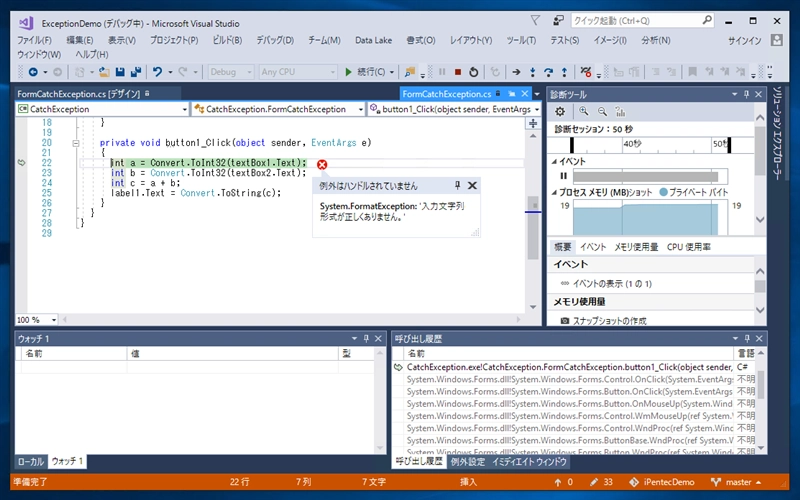Click the reset view chart icon in diagnostic tools
The image size is (800, 500).
point(620,111)
